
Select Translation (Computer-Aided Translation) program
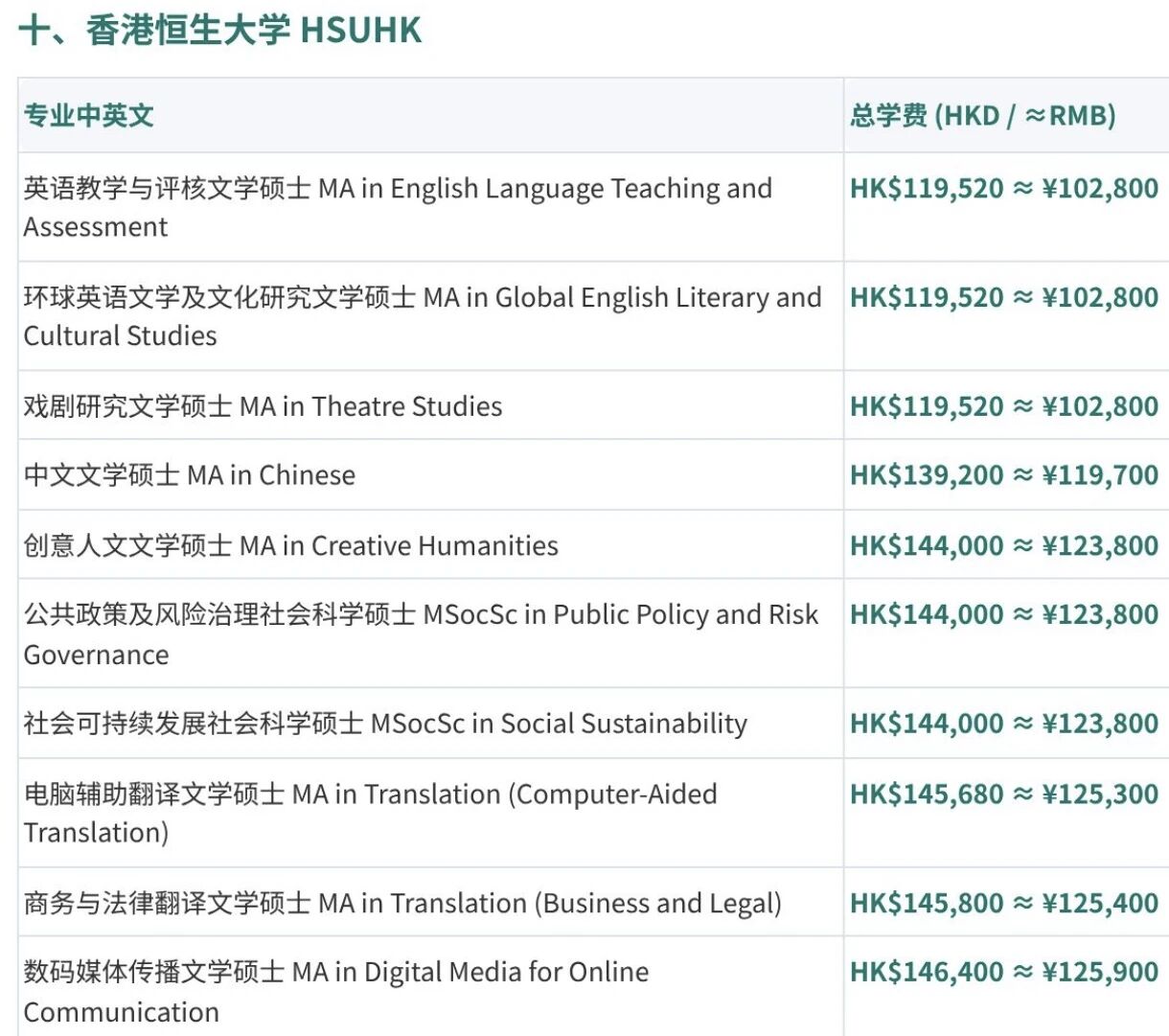370,813
